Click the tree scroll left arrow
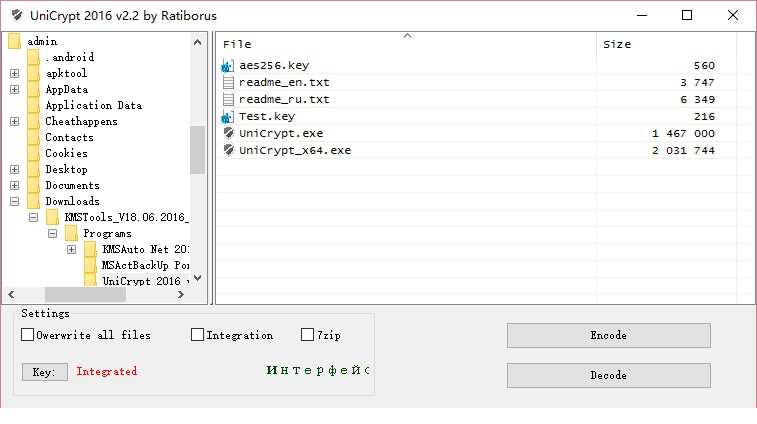 point(11,294)
